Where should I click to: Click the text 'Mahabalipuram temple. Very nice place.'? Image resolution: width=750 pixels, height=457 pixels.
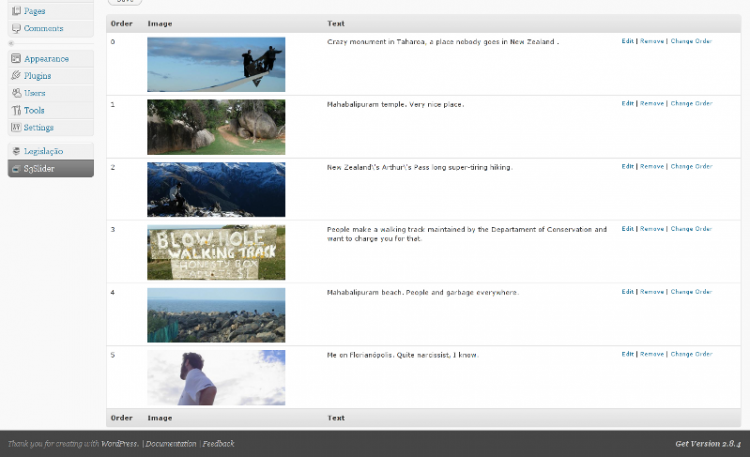click(x=396, y=104)
